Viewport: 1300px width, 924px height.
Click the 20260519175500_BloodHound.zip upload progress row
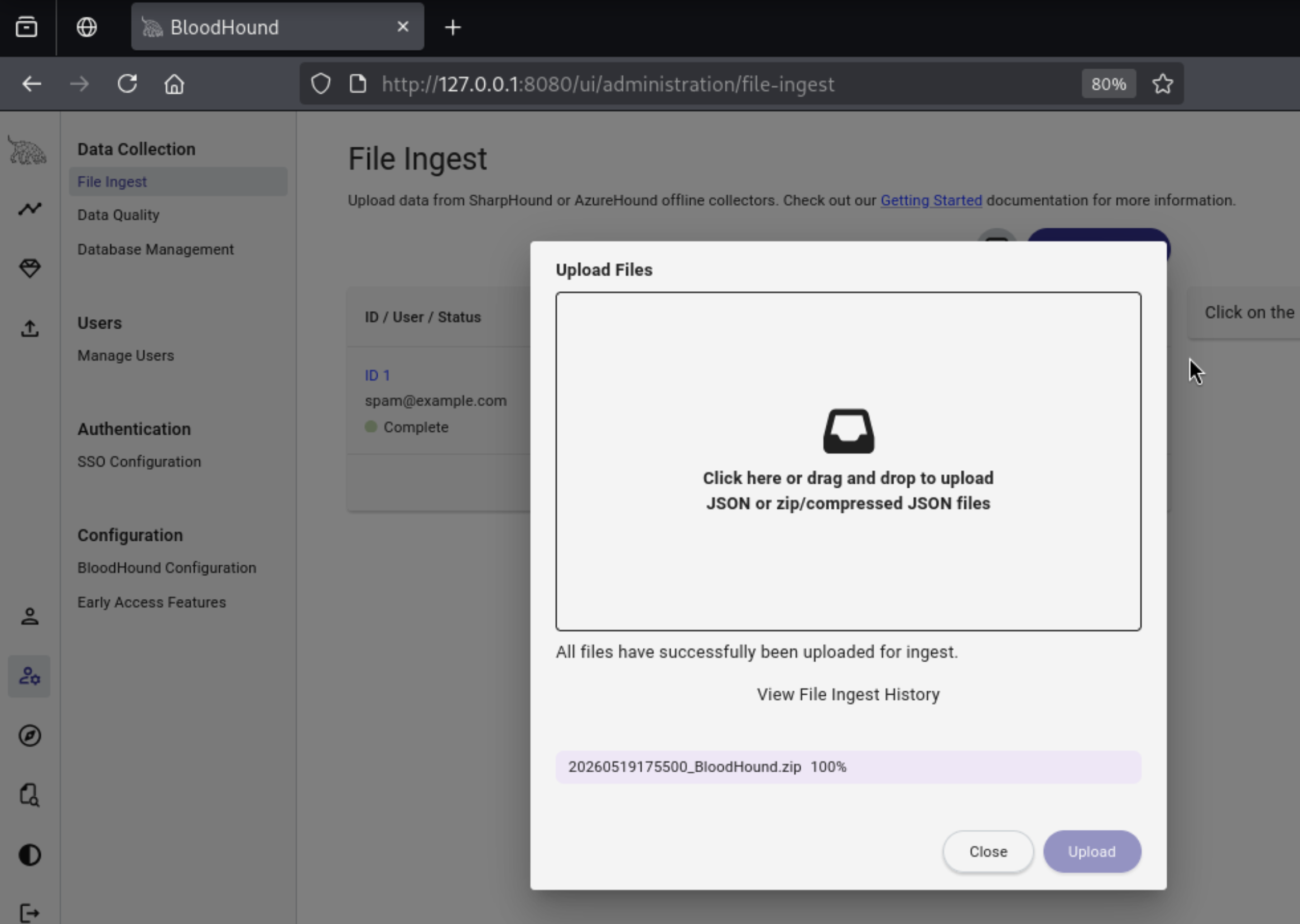[x=848, y=767]
